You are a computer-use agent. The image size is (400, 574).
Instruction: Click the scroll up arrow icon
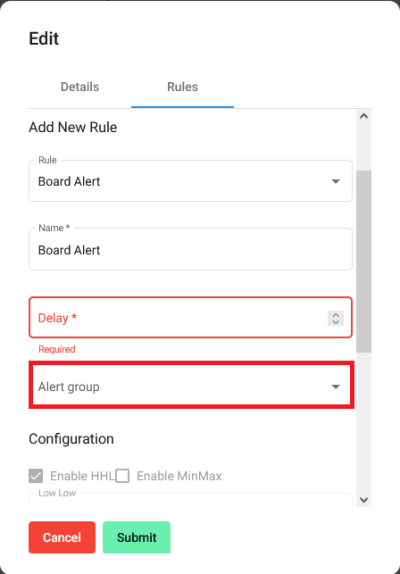coord(363,116)
